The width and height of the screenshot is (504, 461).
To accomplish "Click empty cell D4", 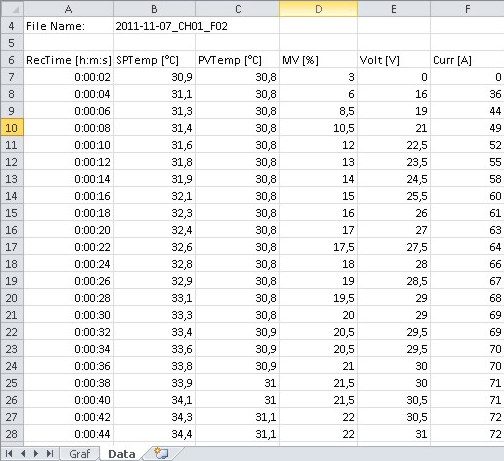I will coord(318,26).
